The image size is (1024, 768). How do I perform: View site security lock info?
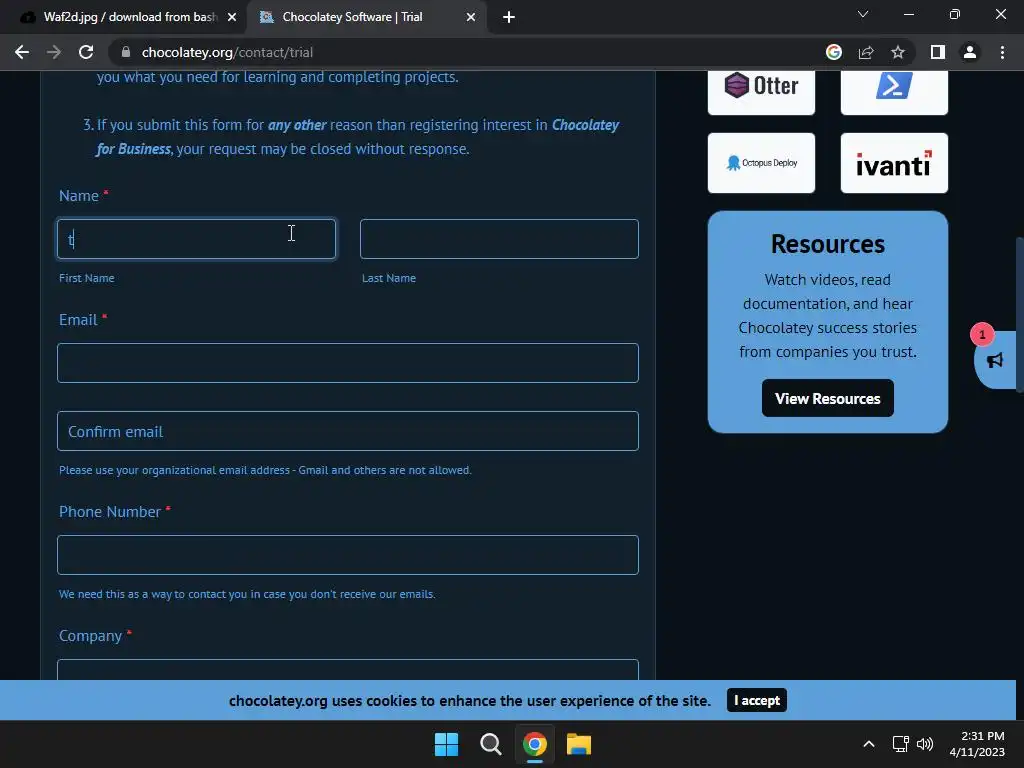click(126, 52)
